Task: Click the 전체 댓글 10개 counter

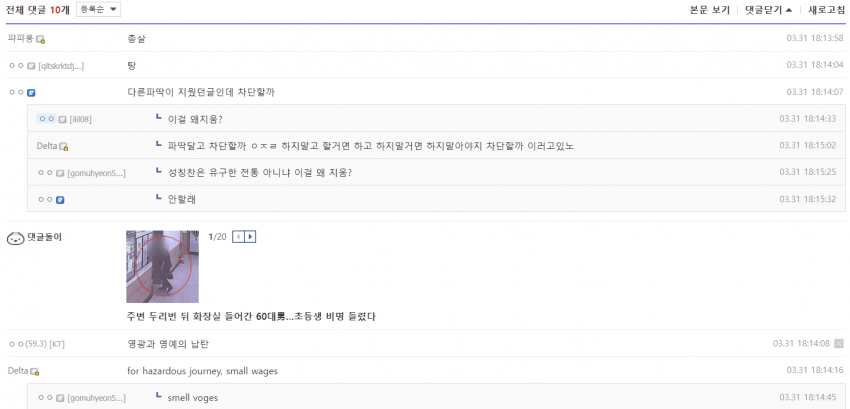Action: [39, 10]
